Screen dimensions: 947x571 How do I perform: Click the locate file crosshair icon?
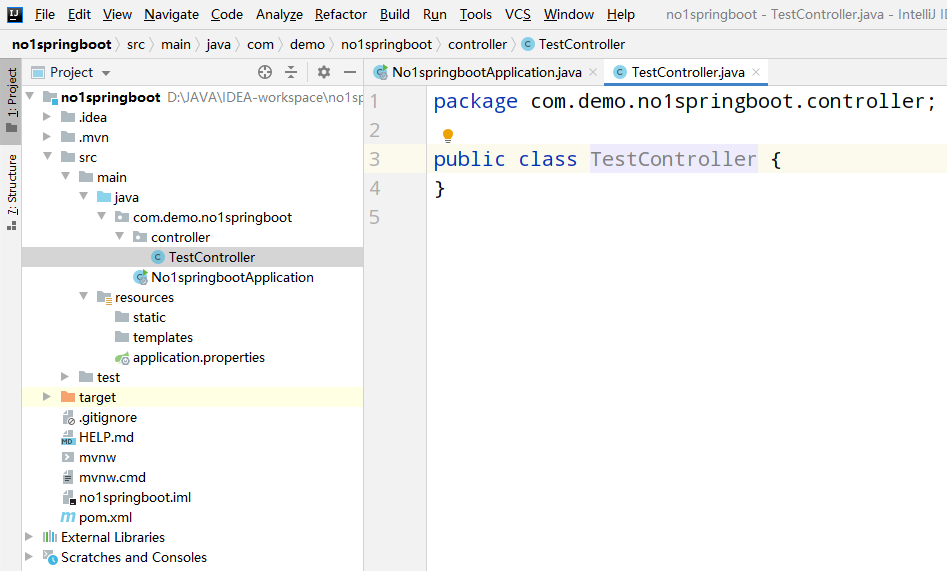(x=265, y=73)
